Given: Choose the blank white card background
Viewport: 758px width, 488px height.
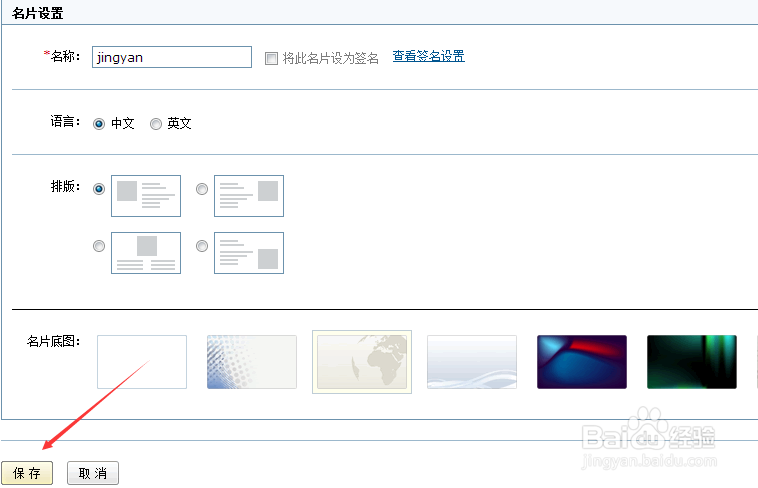Looking at the screenshot, I should [x=142, y=362].
